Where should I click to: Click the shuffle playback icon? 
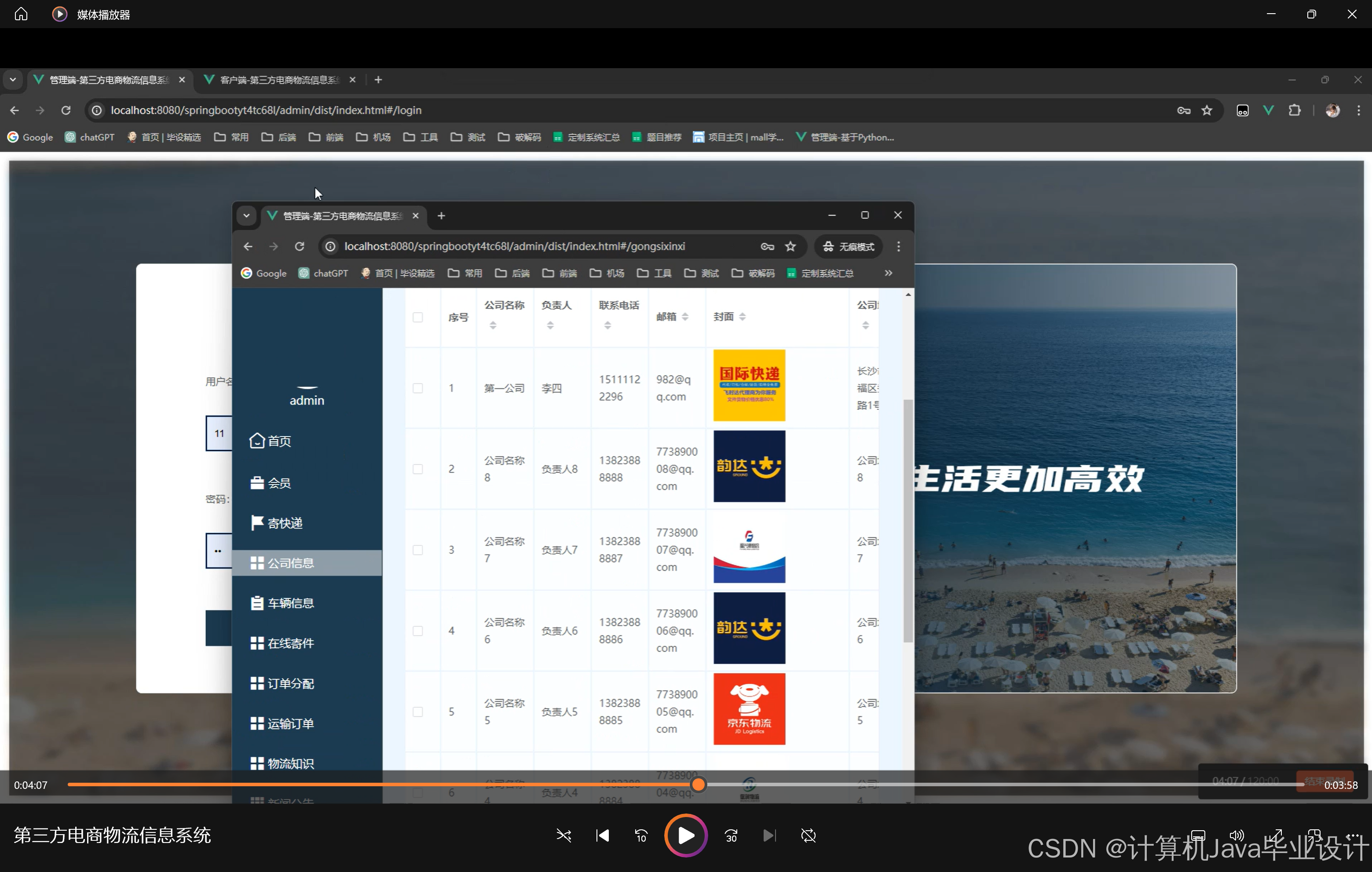pos(563,836)
